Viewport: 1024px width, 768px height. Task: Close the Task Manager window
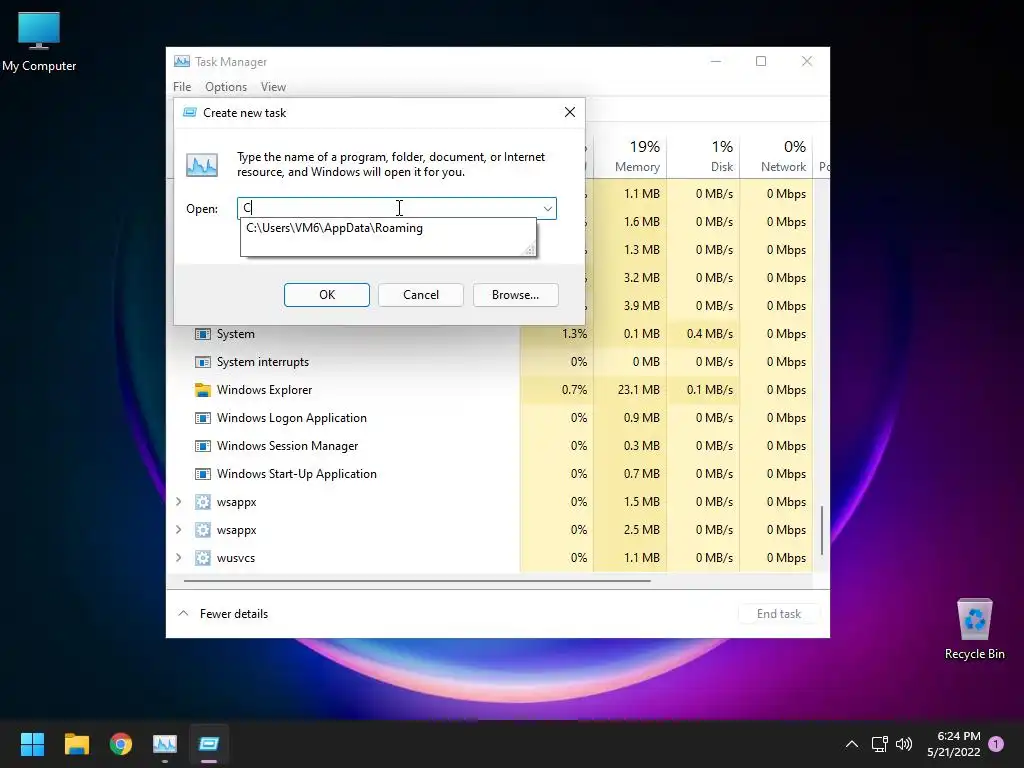tap(807, 61)
